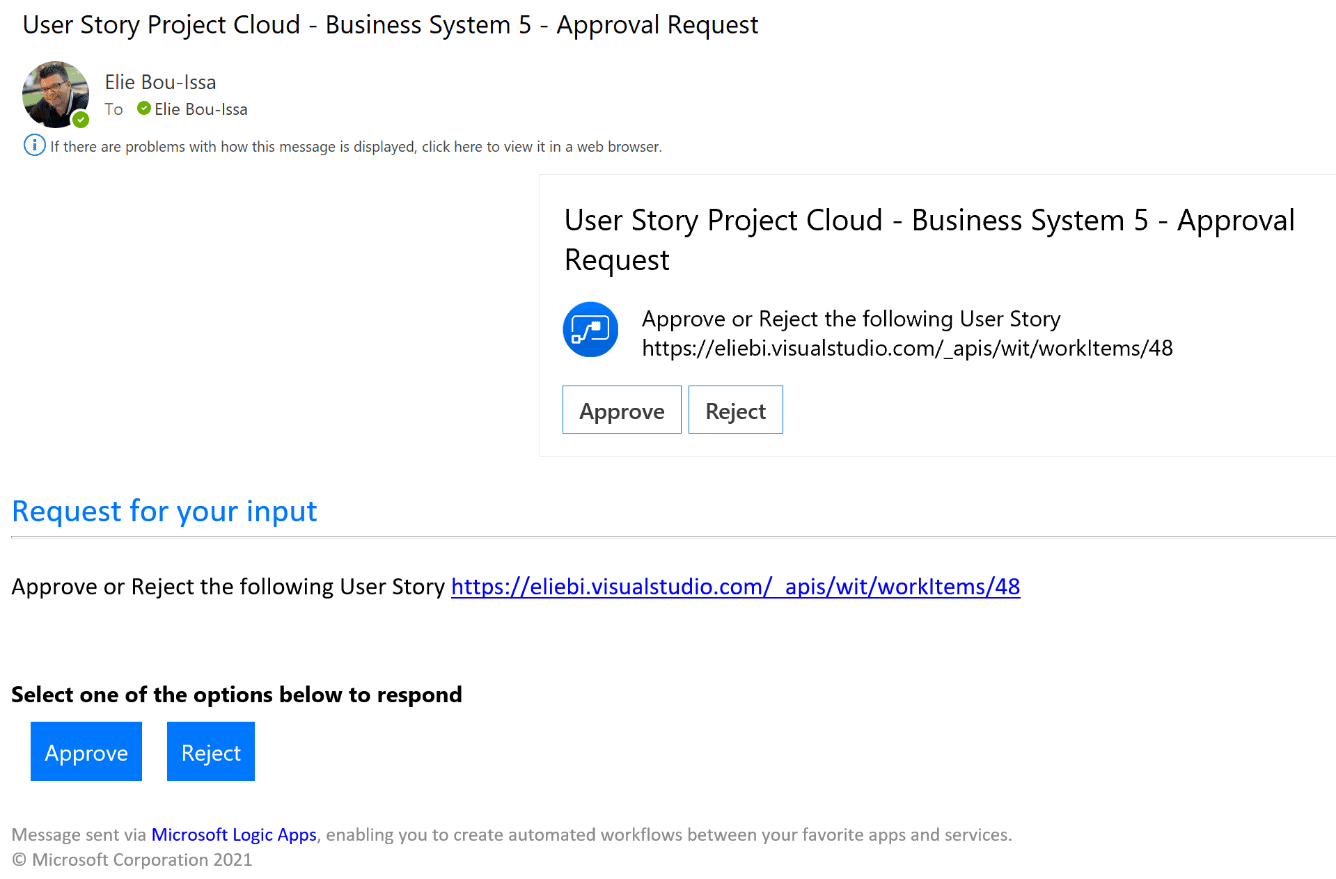The image size is (1336, 879).
Task: Open the workItems/48 hyperlink
Action: pyautogui.click(x=735, y=586)
